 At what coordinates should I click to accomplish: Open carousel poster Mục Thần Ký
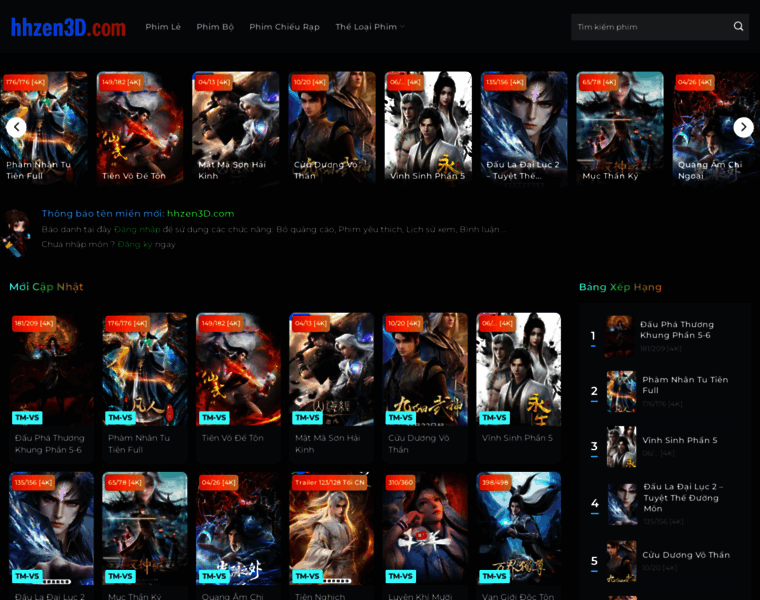pos(620,127)
